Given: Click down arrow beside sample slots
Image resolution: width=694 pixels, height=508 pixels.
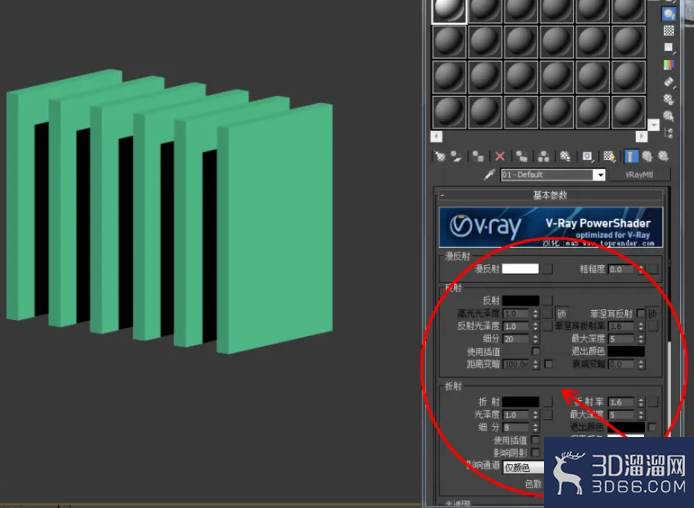Looking at the screenshot, I should [x=653, y=125].
